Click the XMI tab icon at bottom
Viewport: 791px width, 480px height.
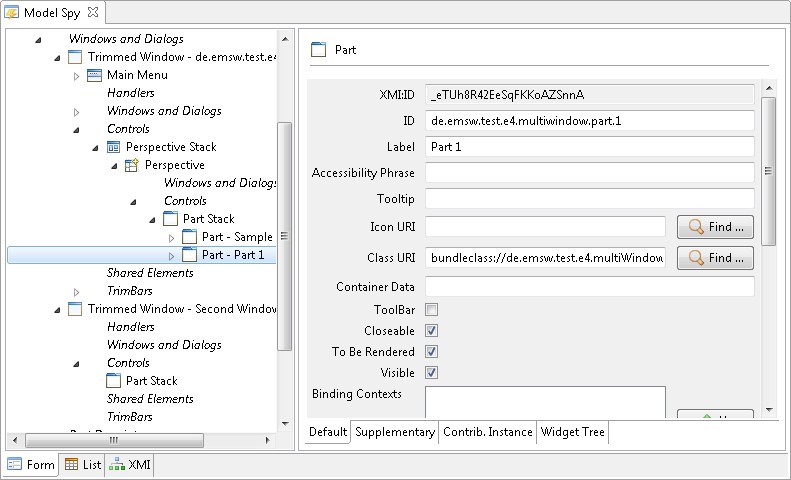[117, 465]
